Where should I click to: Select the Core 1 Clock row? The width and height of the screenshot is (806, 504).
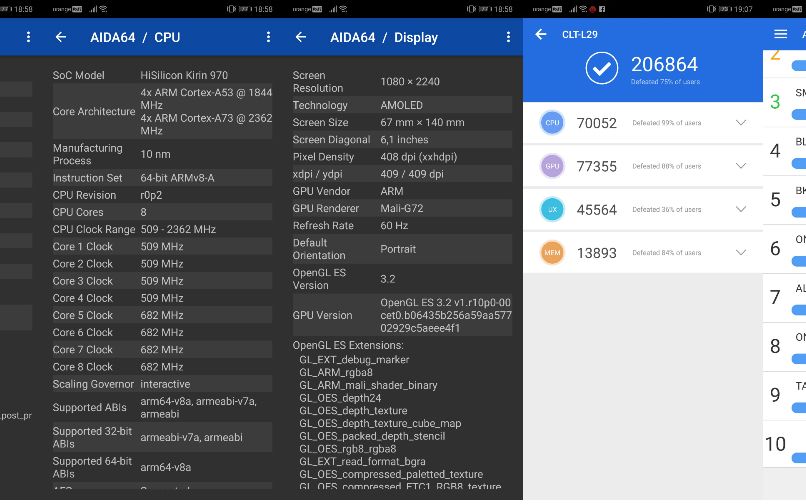(162, 247)
